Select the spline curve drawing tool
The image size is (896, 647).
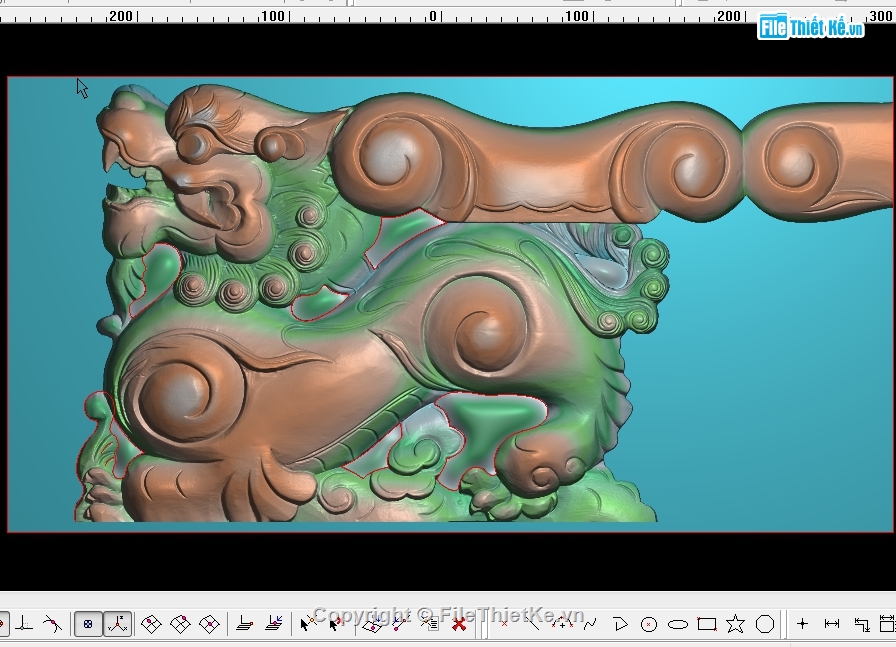point(590,624)
